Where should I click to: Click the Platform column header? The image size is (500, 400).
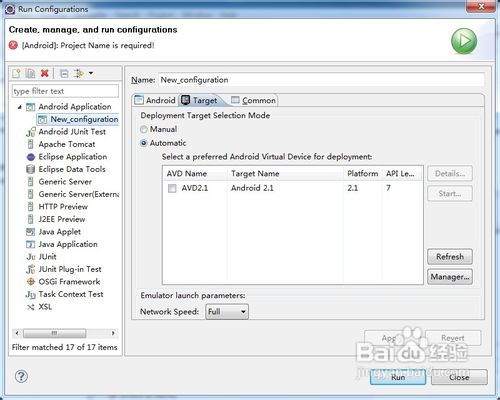pos(363,174)
